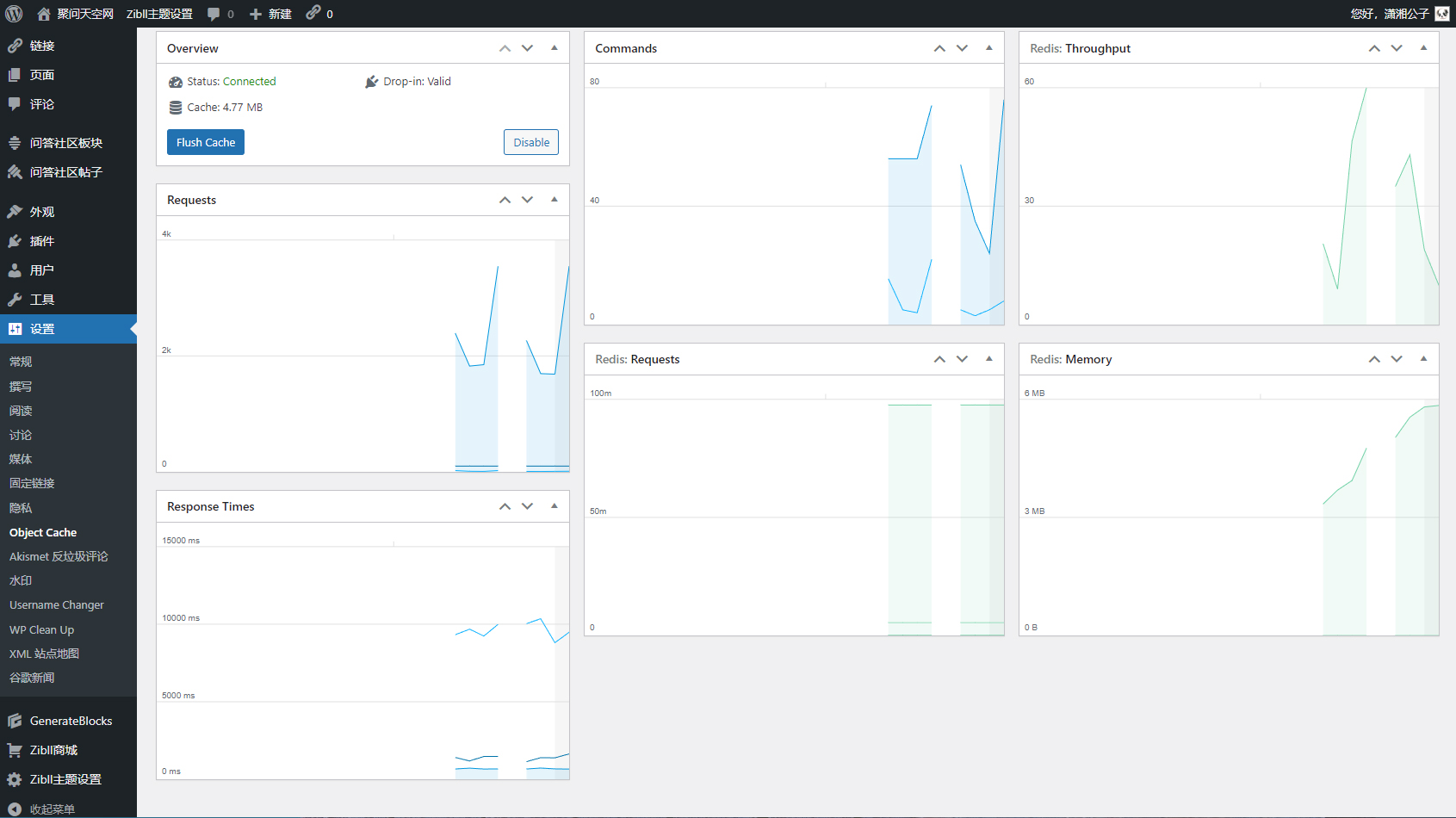Move Response Times panel down

point(528,506)
